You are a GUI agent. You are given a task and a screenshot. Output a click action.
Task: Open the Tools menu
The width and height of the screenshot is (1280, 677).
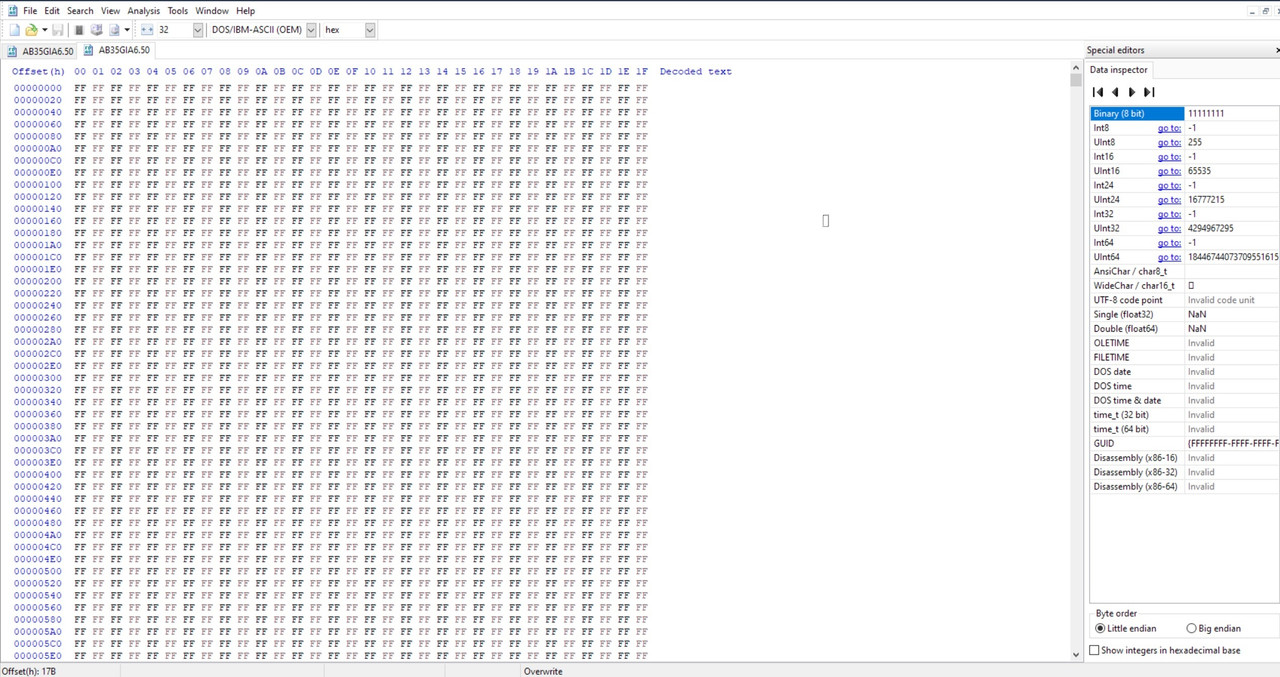178,11
